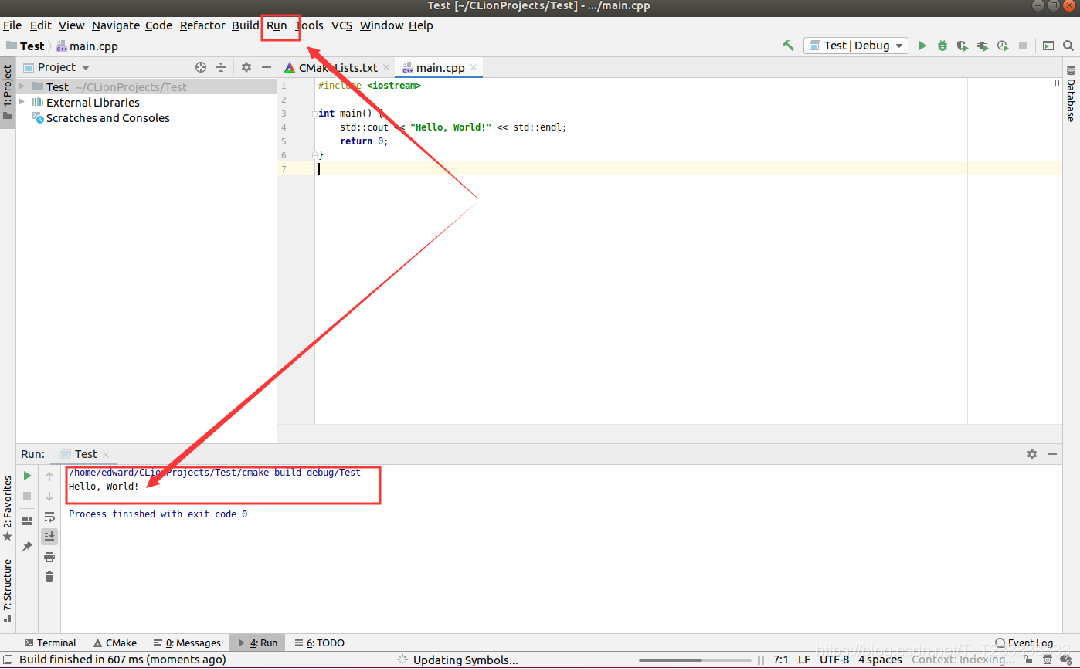The image size is (1080, 669).
Task: Click the stop icon in main toolbar
Action: (x=1023, y=45)
